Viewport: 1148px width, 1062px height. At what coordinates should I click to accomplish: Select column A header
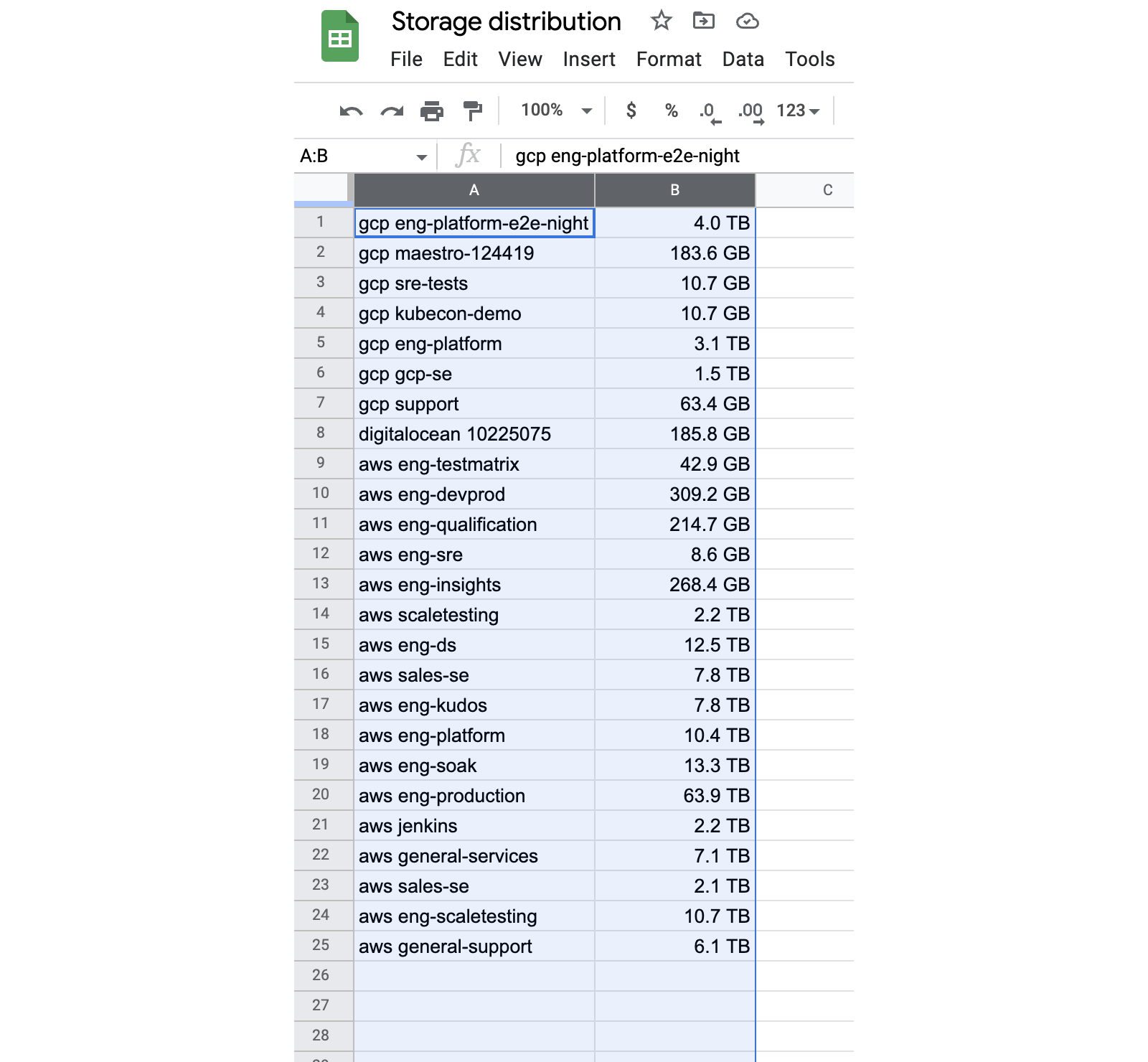(x=474, y=190)
